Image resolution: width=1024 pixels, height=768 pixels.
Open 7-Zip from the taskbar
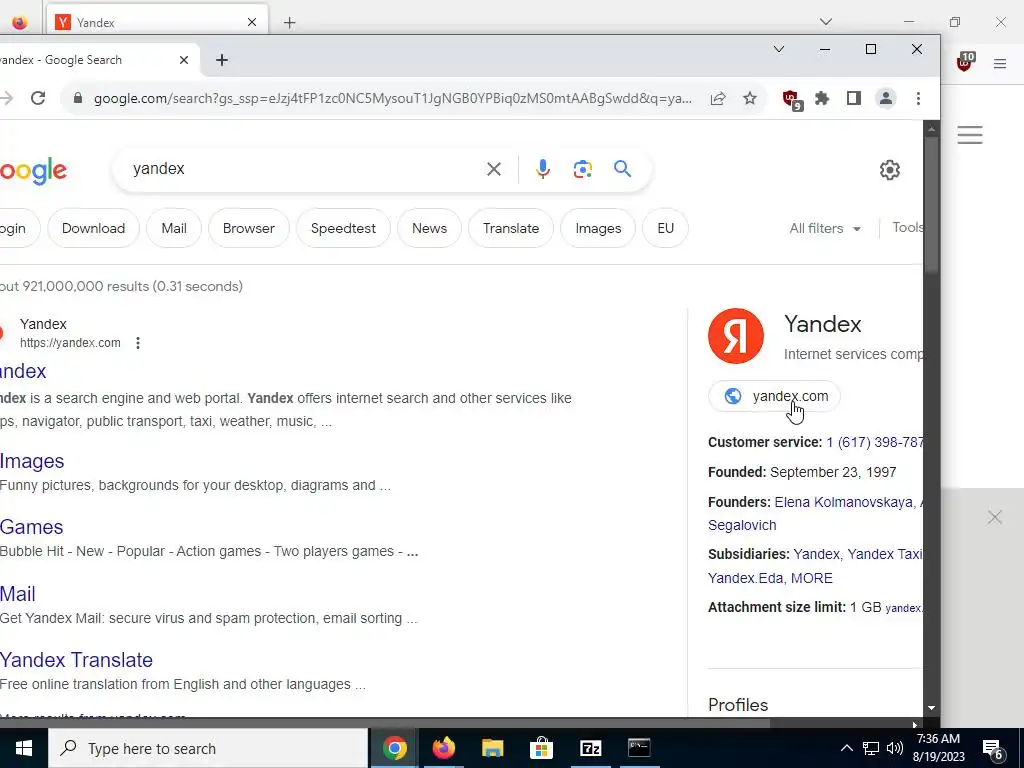(x=590, y=748)
